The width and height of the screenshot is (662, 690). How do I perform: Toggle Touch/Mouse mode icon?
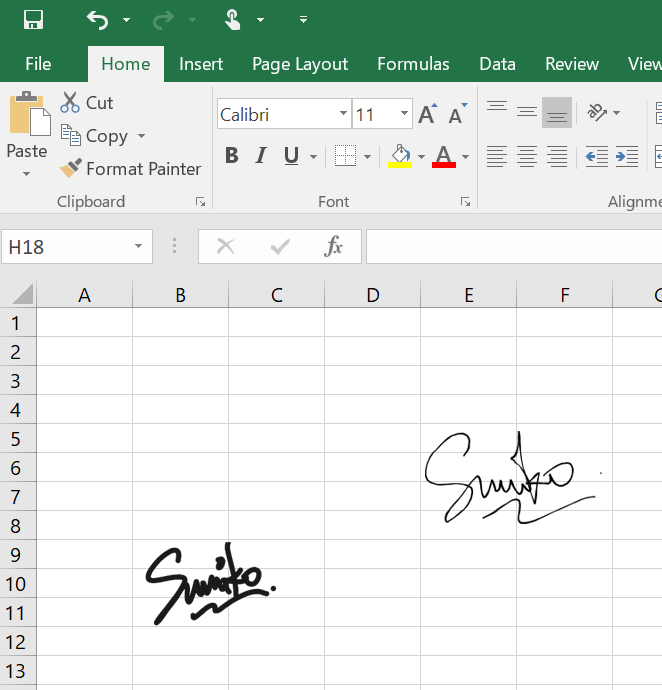pos(232,20)
